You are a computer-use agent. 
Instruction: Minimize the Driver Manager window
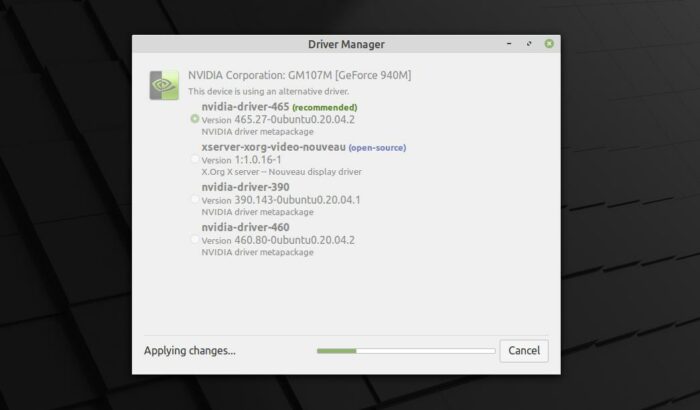tap(509, 44)
